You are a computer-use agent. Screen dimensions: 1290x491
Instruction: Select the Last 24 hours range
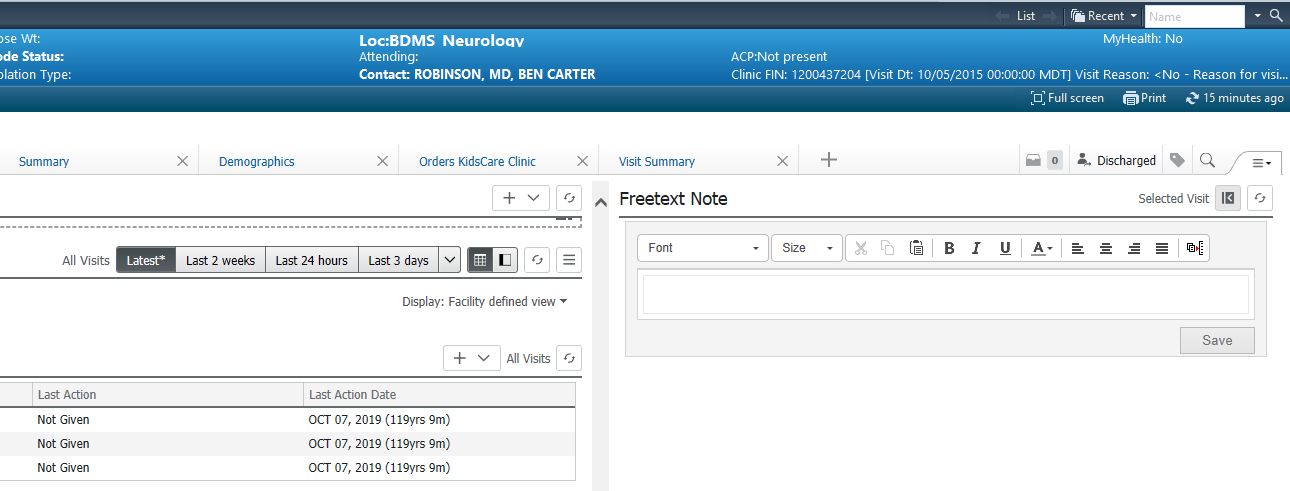pos(311,260)
